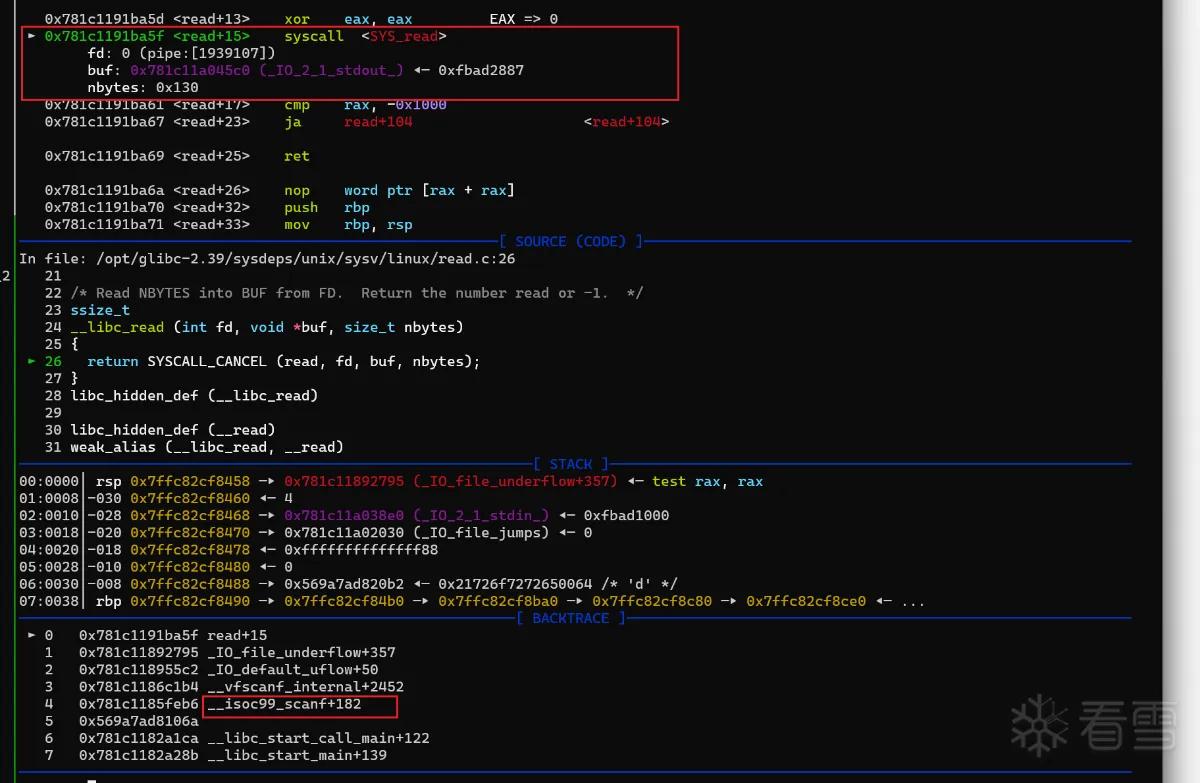1200x783 pixels.
Task: Click the nbytes 0x130 argument line
Action: coord(143,88)
